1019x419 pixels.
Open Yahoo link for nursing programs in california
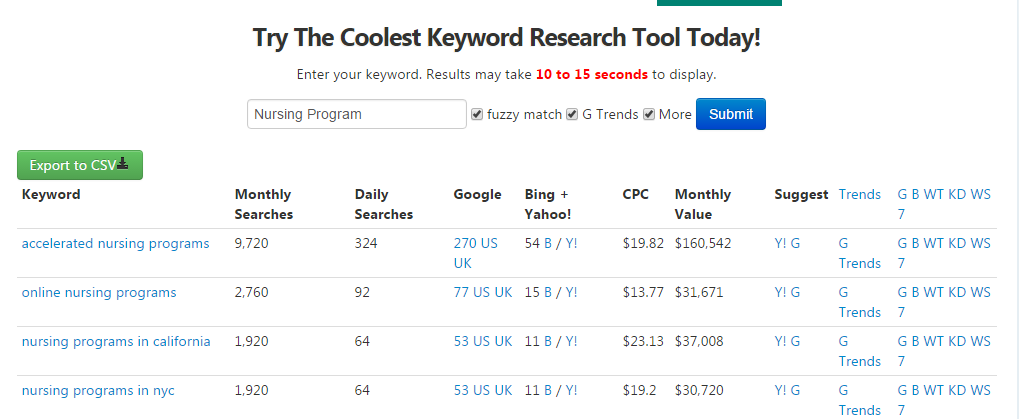pos(571,341)
